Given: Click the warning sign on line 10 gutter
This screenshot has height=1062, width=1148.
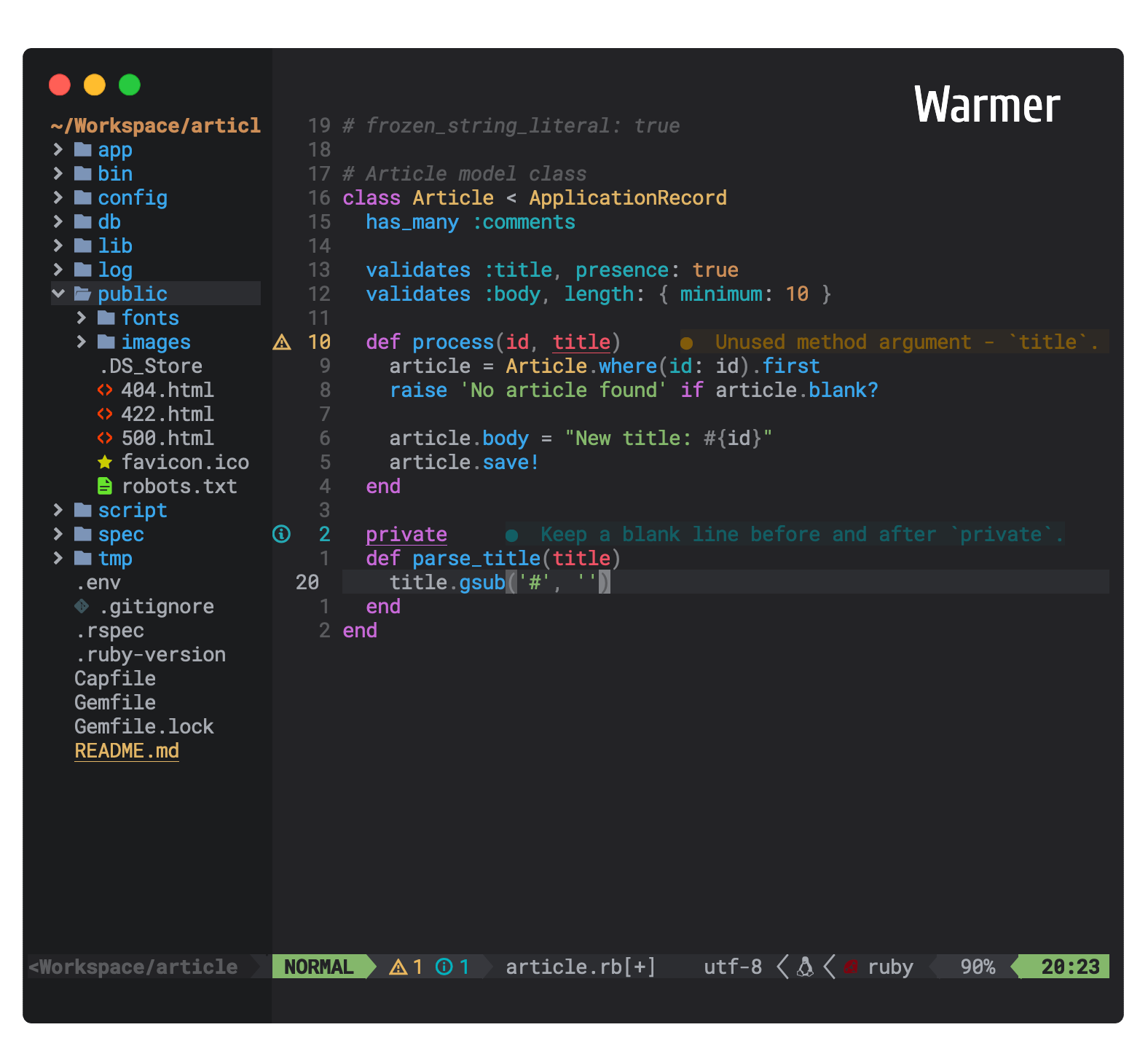Looking at the screenshot, I should (282, 342).
